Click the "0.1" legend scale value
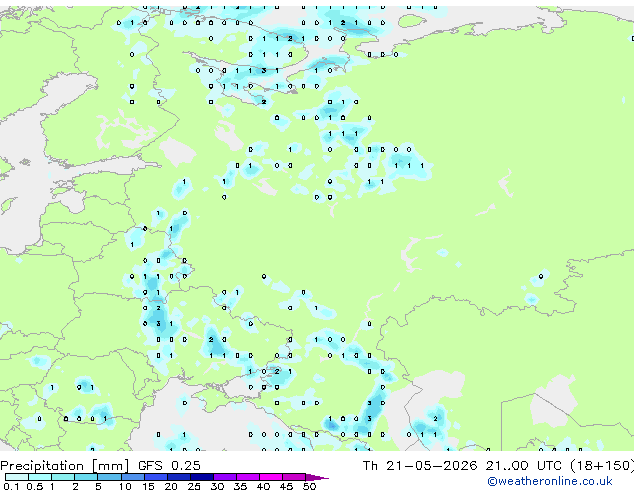Viewport: 634px width, 490px height. click(12, 486)
